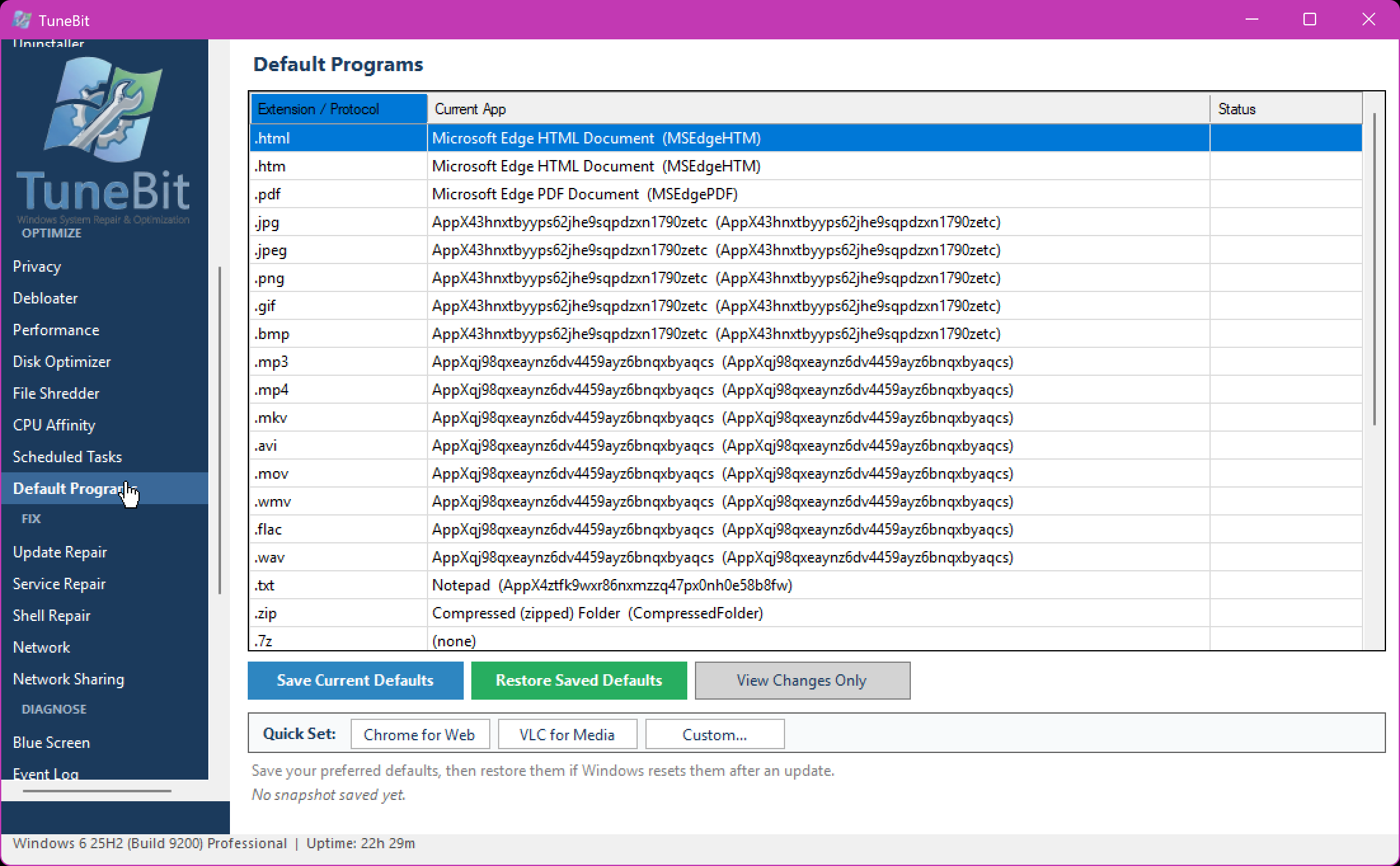The image size is (1400, 866).
Task: Select the .zip Compressed Folder row
Action: [806, 613]
